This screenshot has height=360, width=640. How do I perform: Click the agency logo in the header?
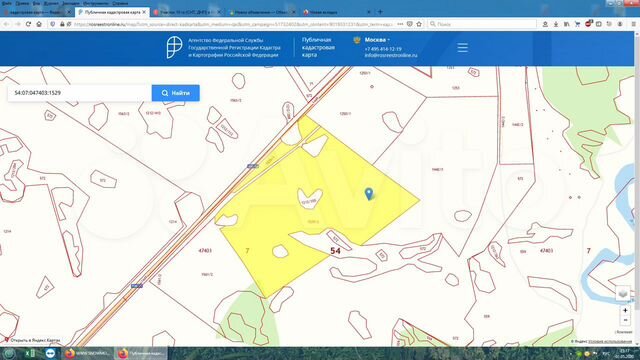pos(174,47)
